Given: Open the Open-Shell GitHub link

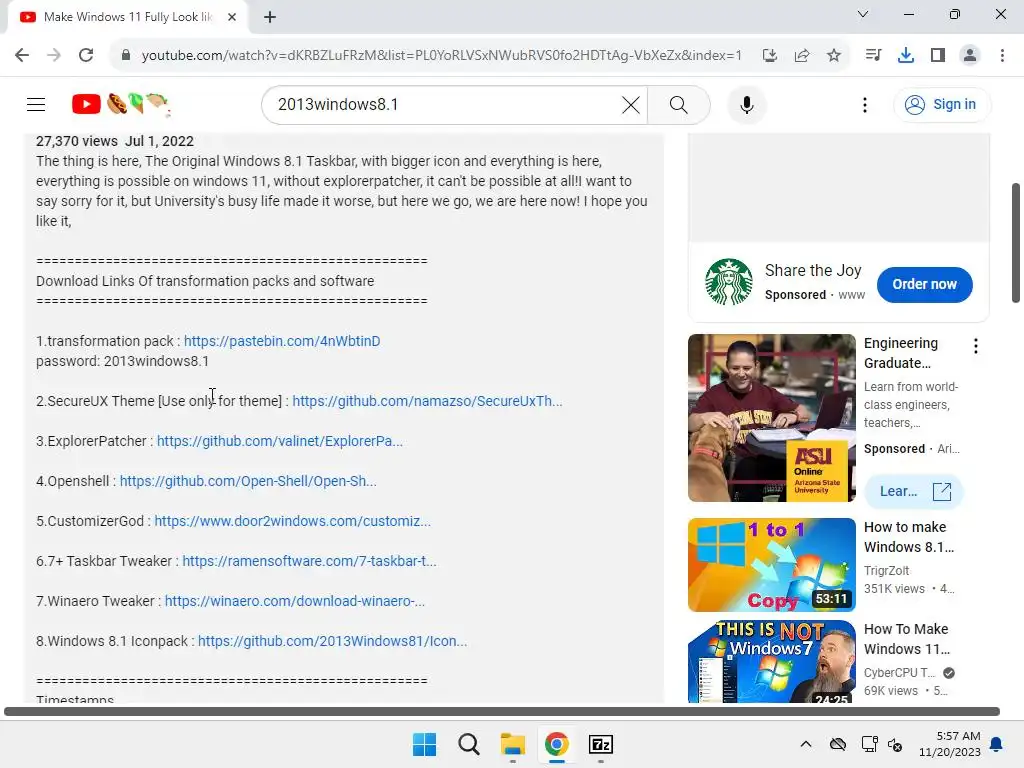Looking at the screenshot, I should point(248,481).
